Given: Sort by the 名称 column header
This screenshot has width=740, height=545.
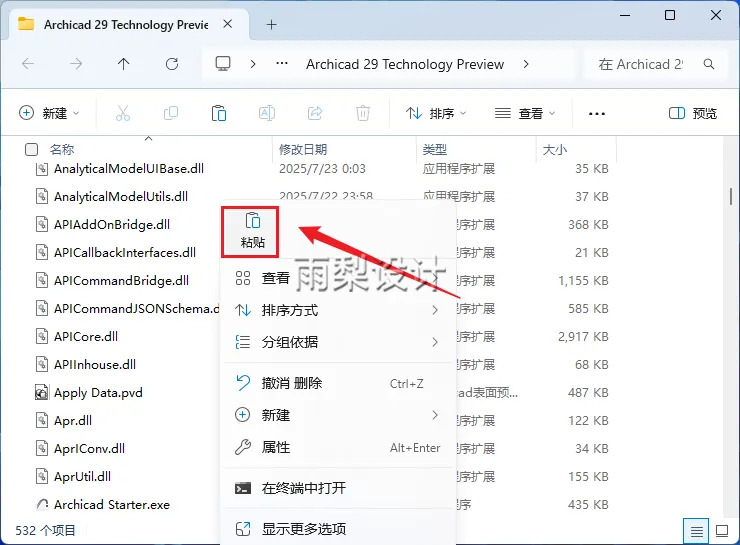Looking at the screenshot, I should tap(62, 150).
